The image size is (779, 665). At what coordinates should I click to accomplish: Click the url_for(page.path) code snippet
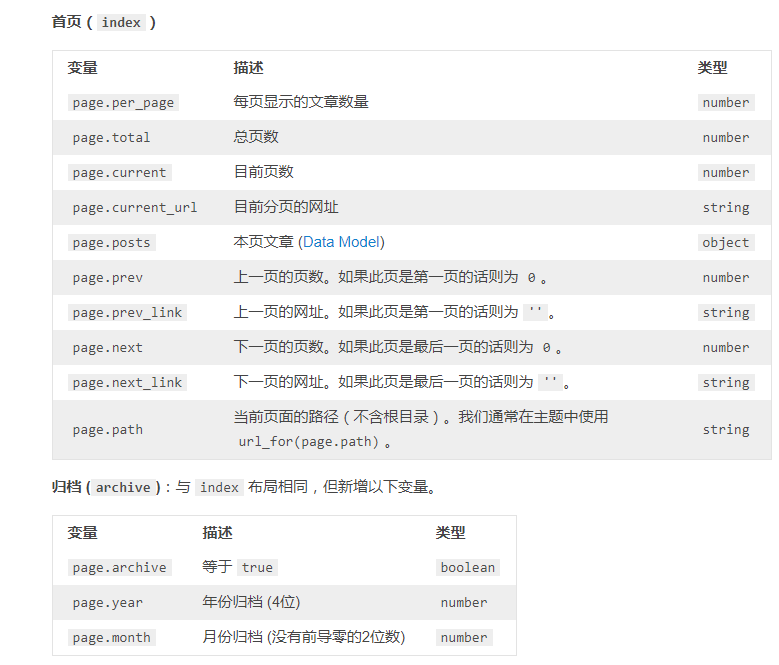[308, 442]
